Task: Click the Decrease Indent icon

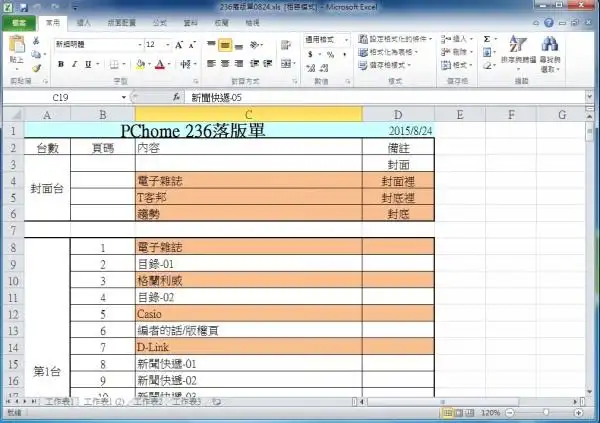Action: tap(254, 63)
